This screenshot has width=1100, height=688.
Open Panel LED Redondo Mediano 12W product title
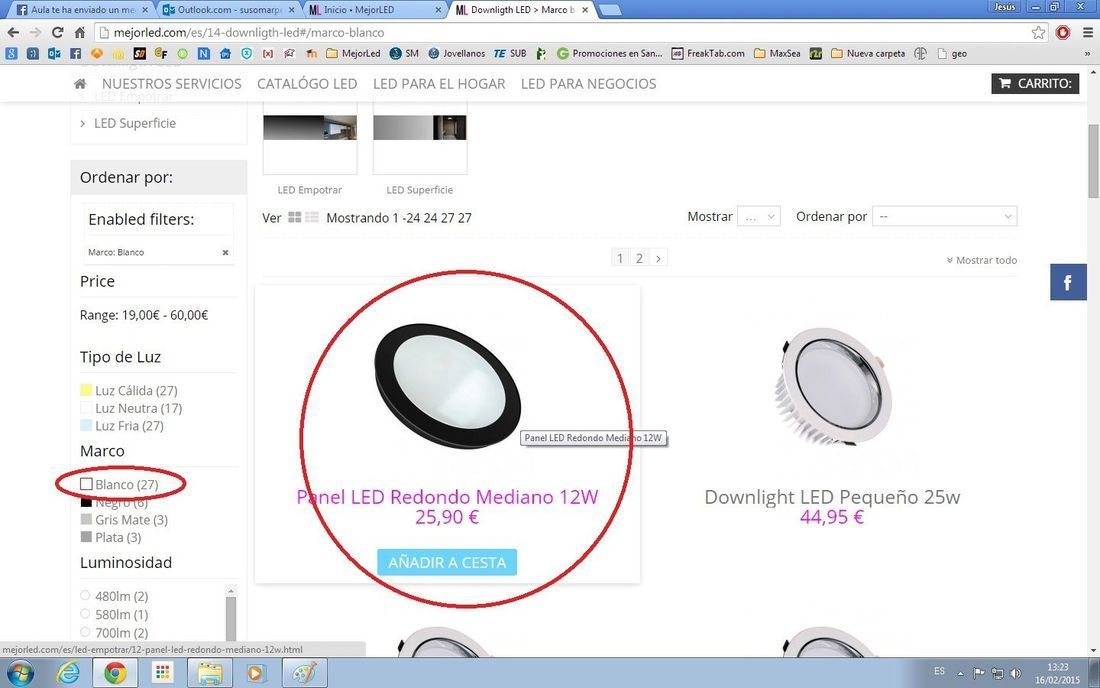click(x=448, y=497)
